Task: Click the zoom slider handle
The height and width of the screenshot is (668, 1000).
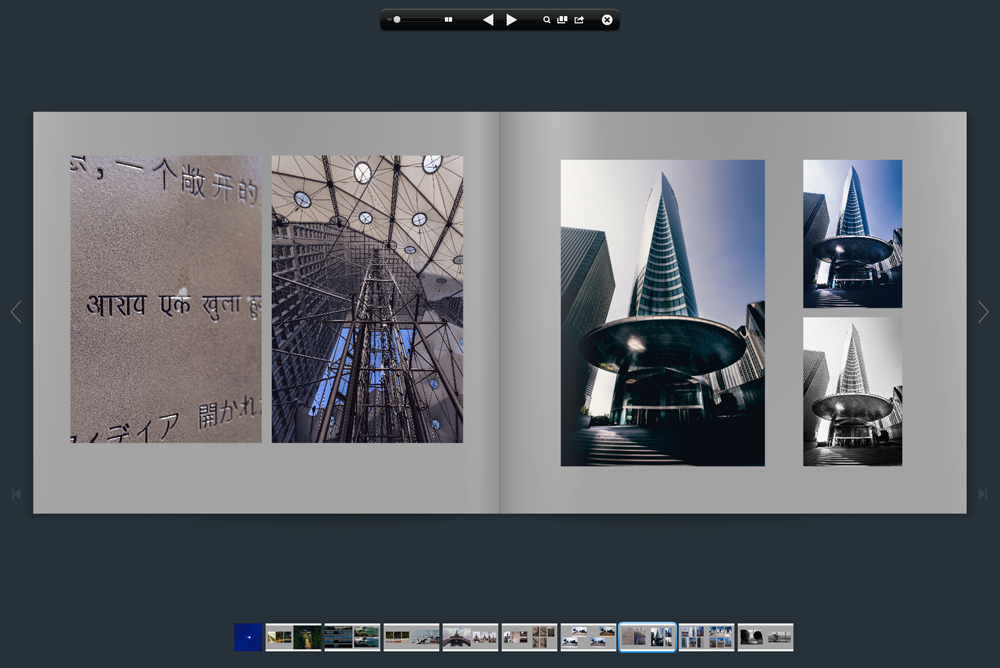Action: [397, 20]
